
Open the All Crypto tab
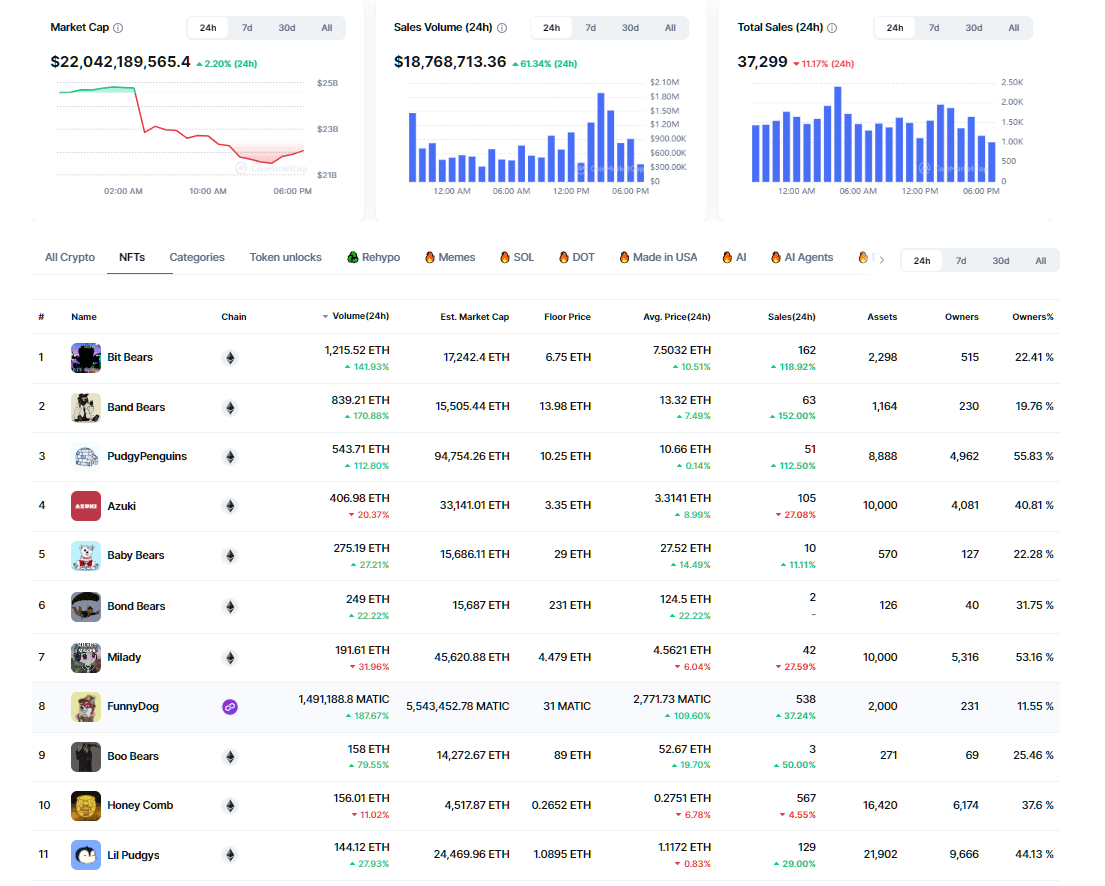[70, 258]
